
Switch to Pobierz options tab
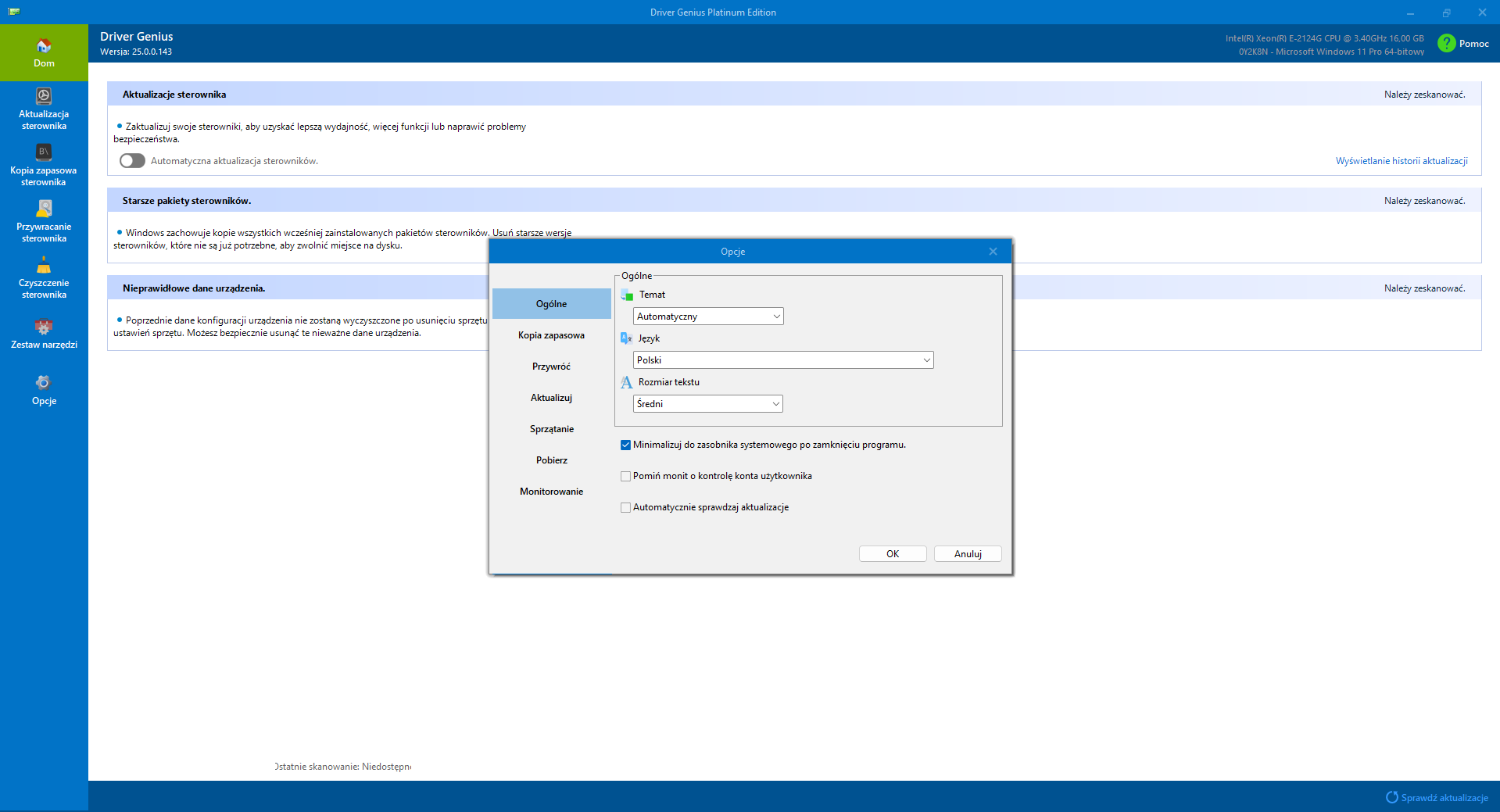(552, 460)
